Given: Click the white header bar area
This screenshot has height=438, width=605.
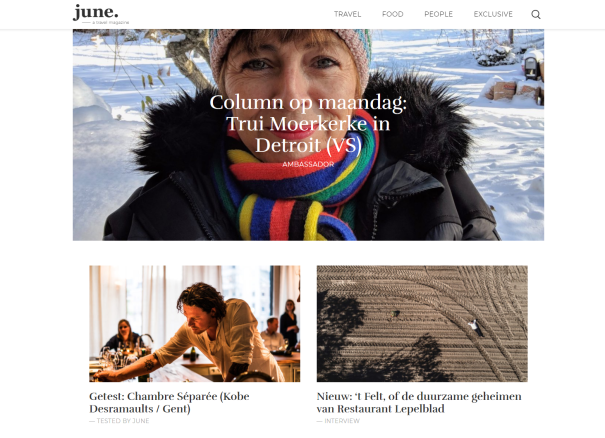Looking at the screenshot, I should point(232,14).
